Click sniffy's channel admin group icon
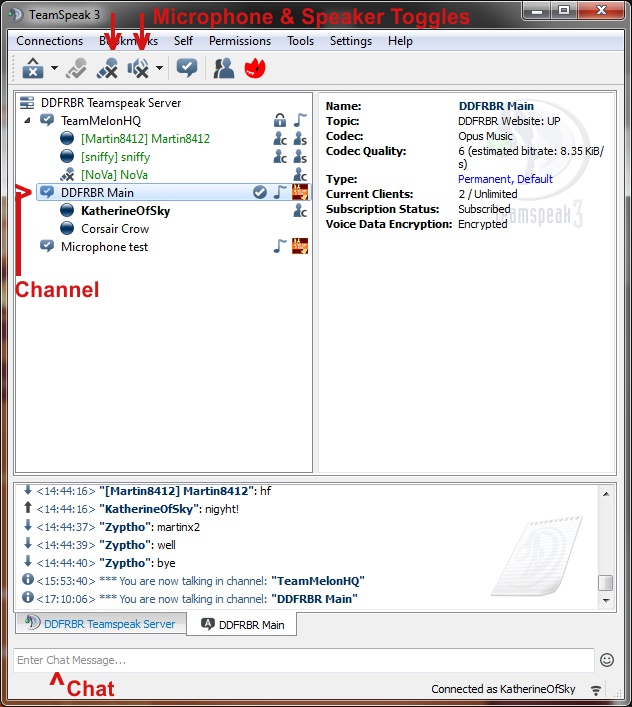The image size is (632, 707). pyautogui.click(x=280, y=156)
